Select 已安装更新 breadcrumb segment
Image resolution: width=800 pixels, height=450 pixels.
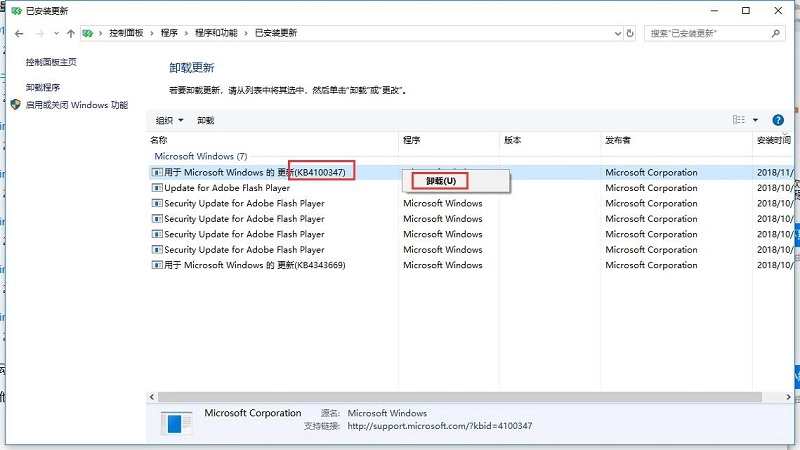pyautogui.click(x=276, y=33)
